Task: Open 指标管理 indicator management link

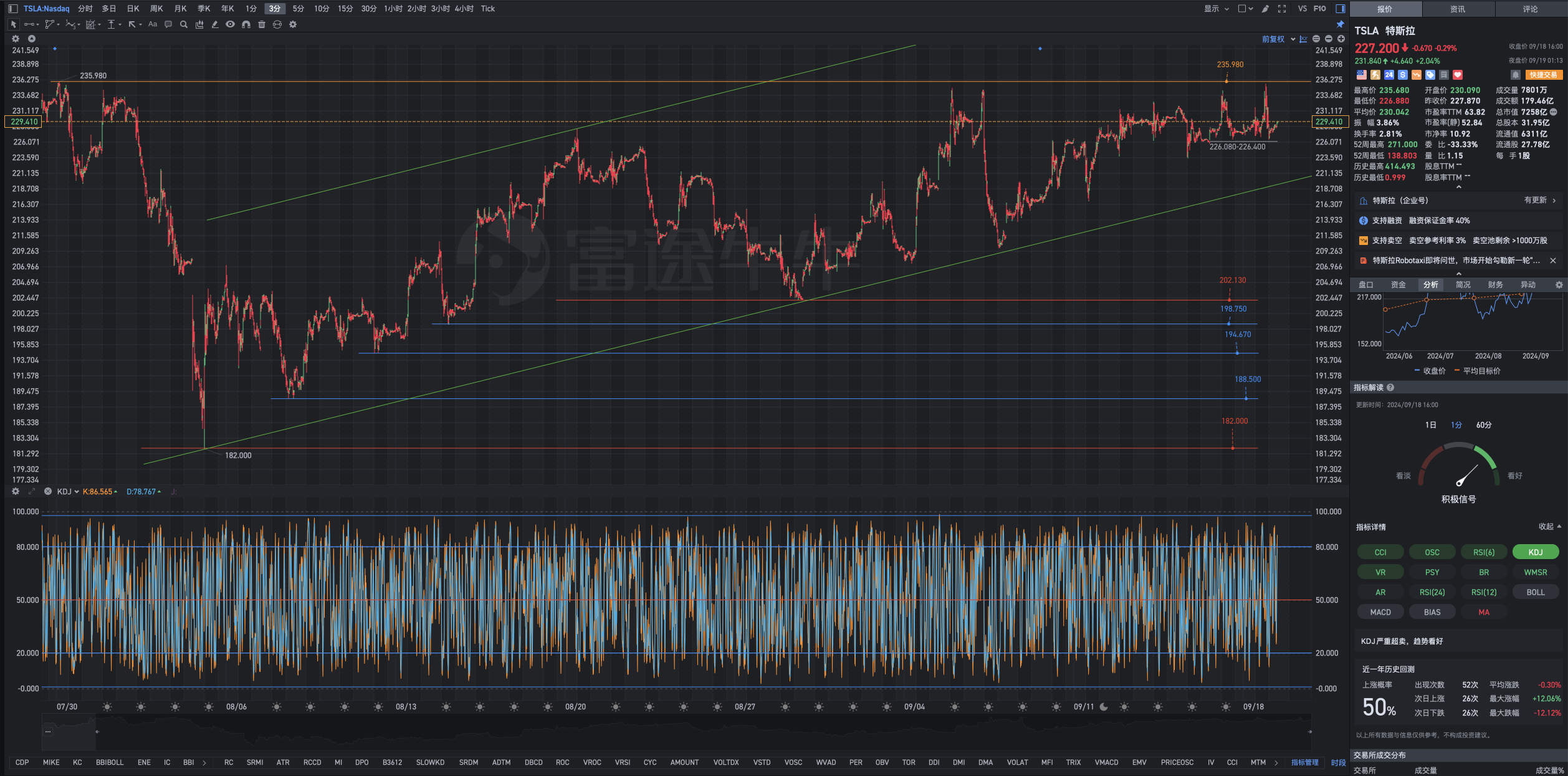Action: pos(1304,762)
